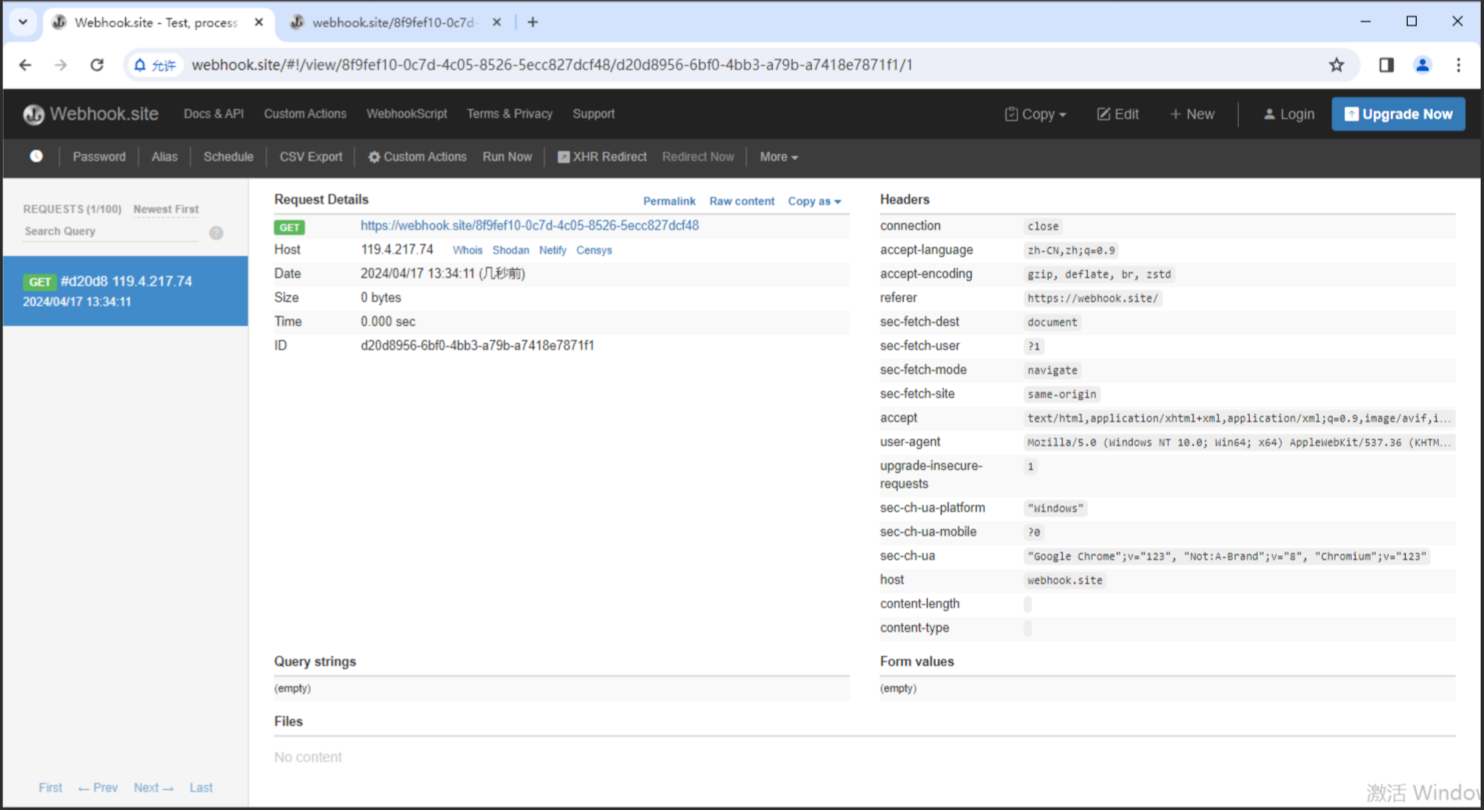
Task: Click Redirect Now in the toolbar
Action: [x=698, y=157]
